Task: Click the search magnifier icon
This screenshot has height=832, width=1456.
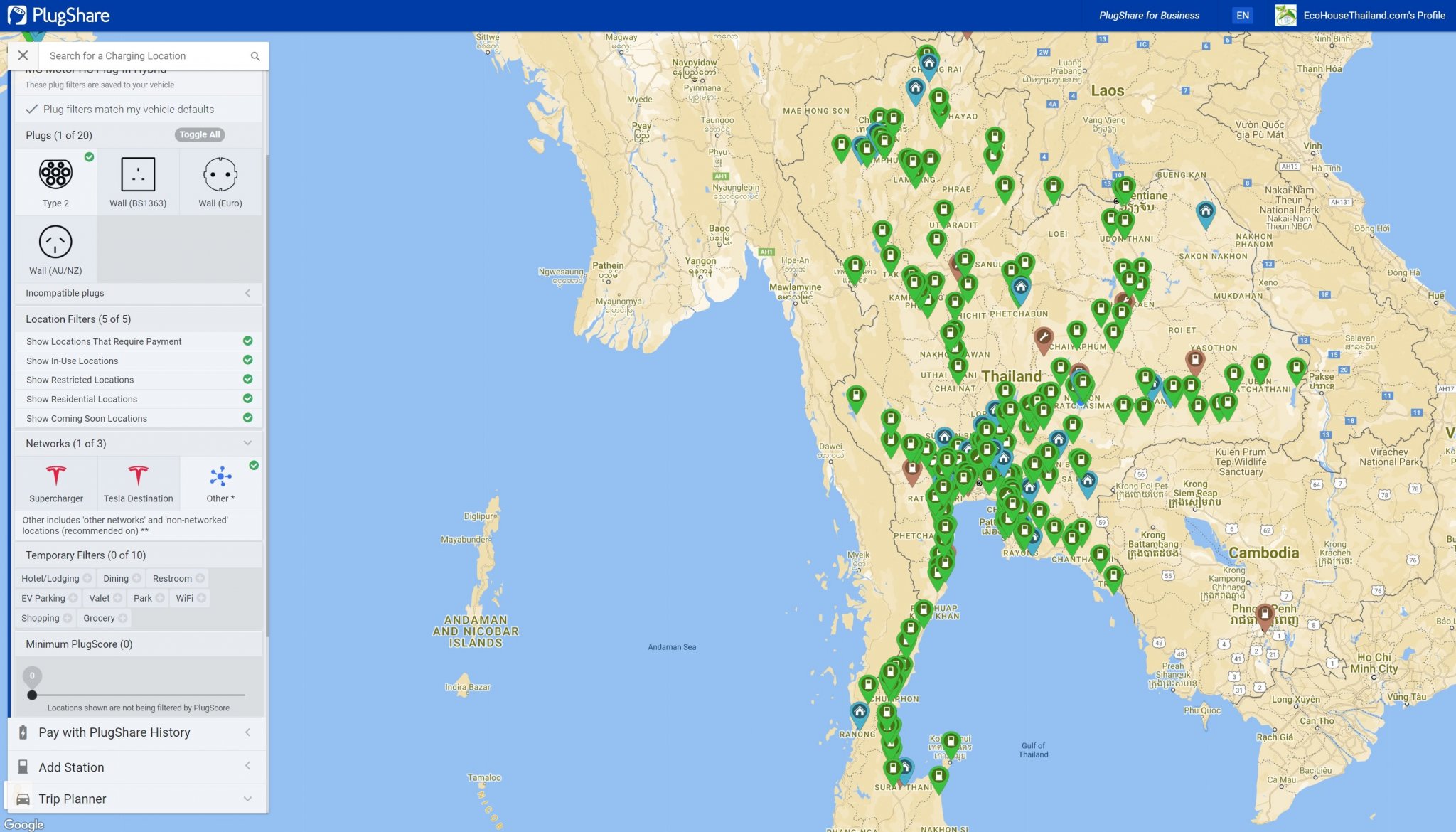Action: [255, 56]
